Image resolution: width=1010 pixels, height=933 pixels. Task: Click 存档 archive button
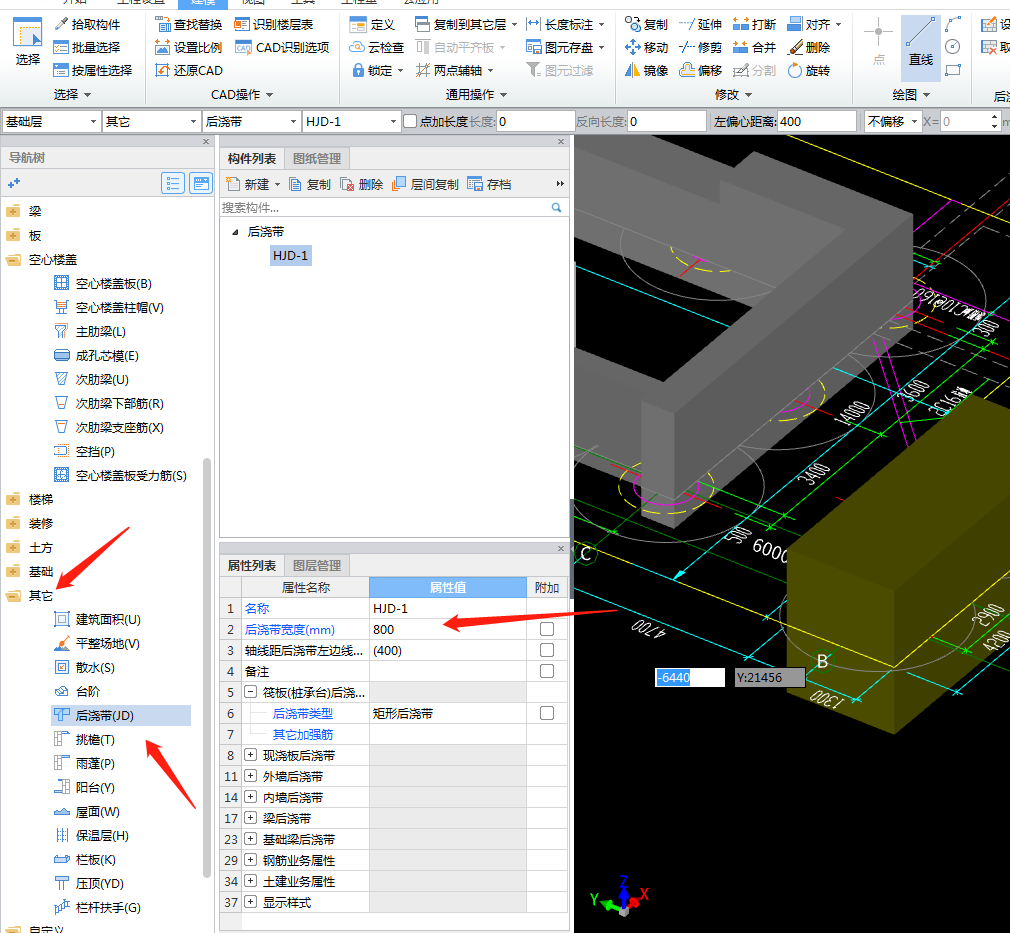coord(490,184)
